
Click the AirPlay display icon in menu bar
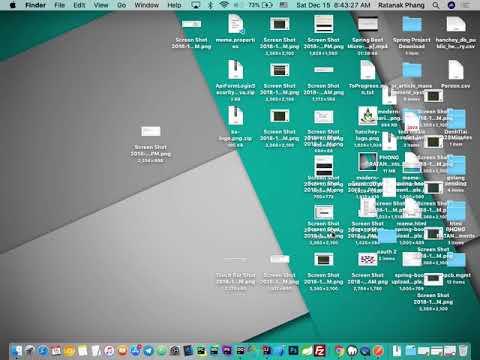click(196, 5)
